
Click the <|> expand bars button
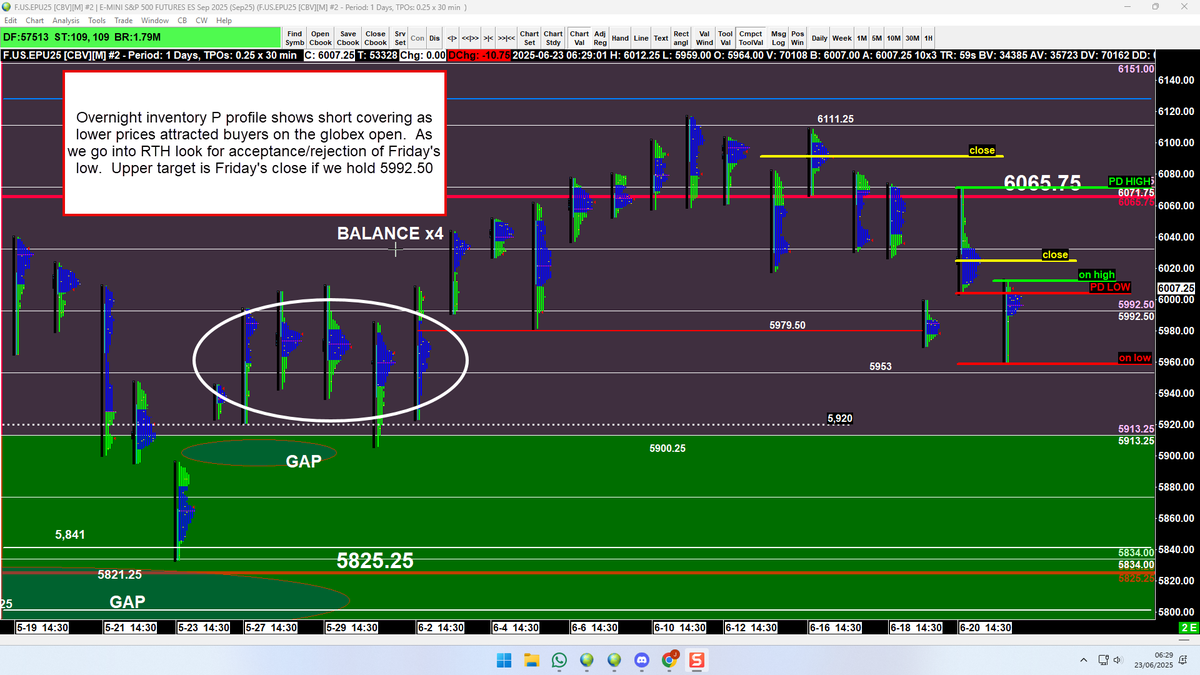(x=452, y=38)
